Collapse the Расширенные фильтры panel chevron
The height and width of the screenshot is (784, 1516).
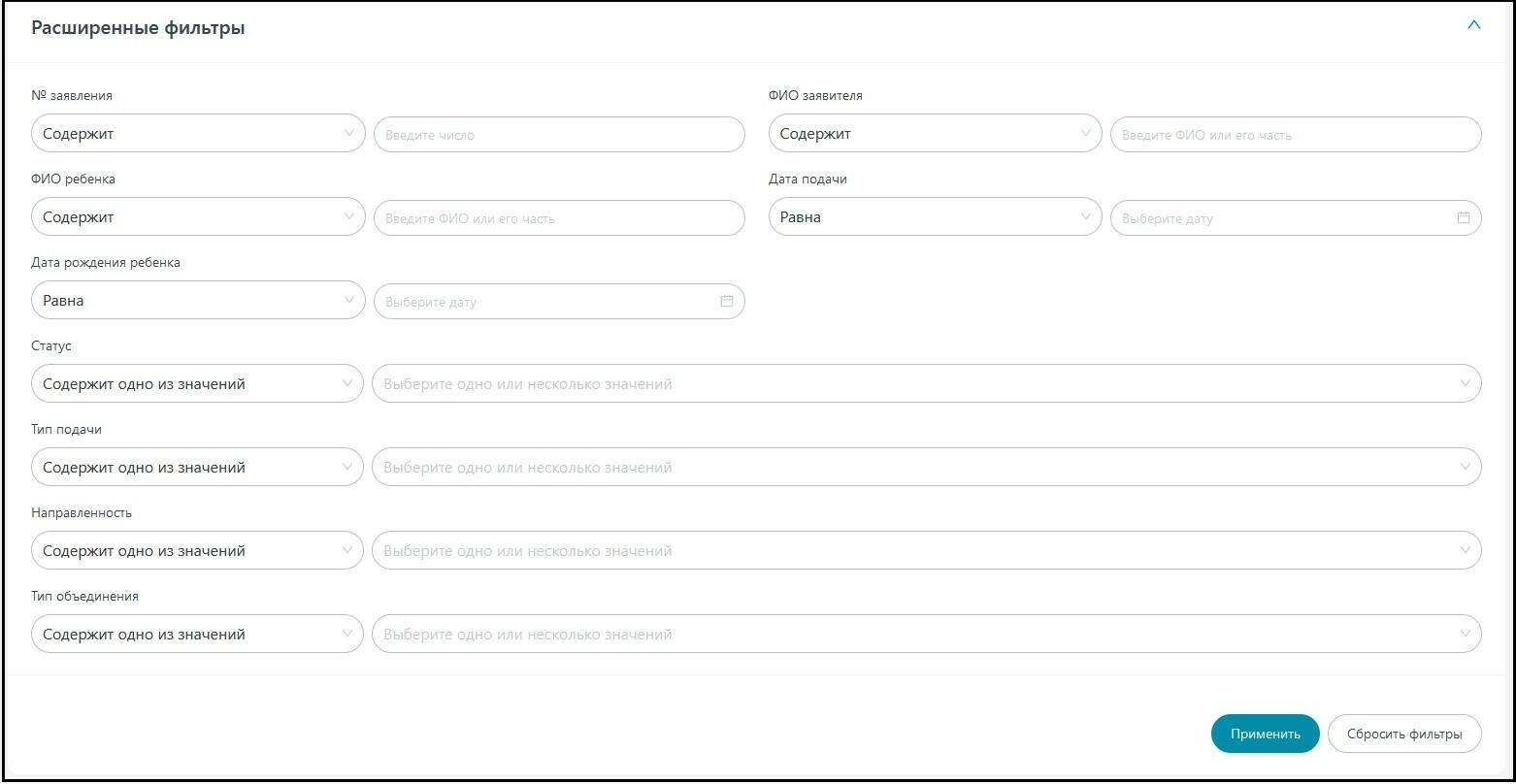(x=1473, y=26)
